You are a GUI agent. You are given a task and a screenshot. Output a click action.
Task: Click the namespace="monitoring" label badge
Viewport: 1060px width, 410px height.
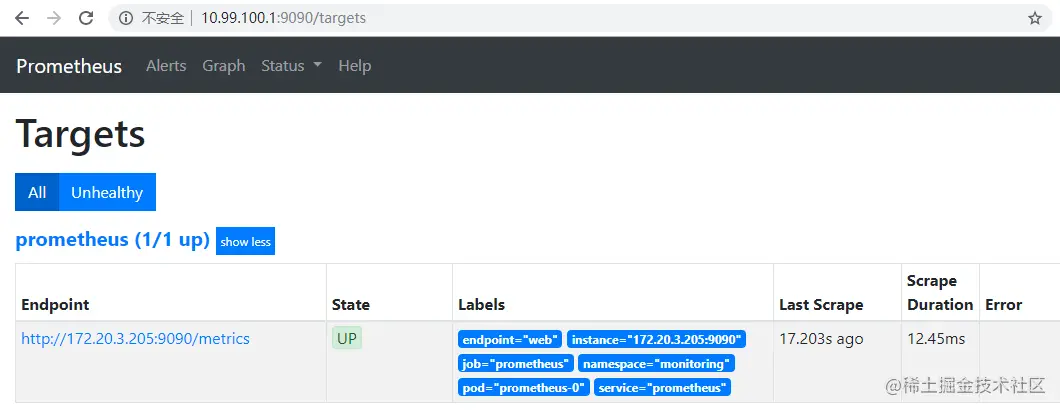pos(656,364)
